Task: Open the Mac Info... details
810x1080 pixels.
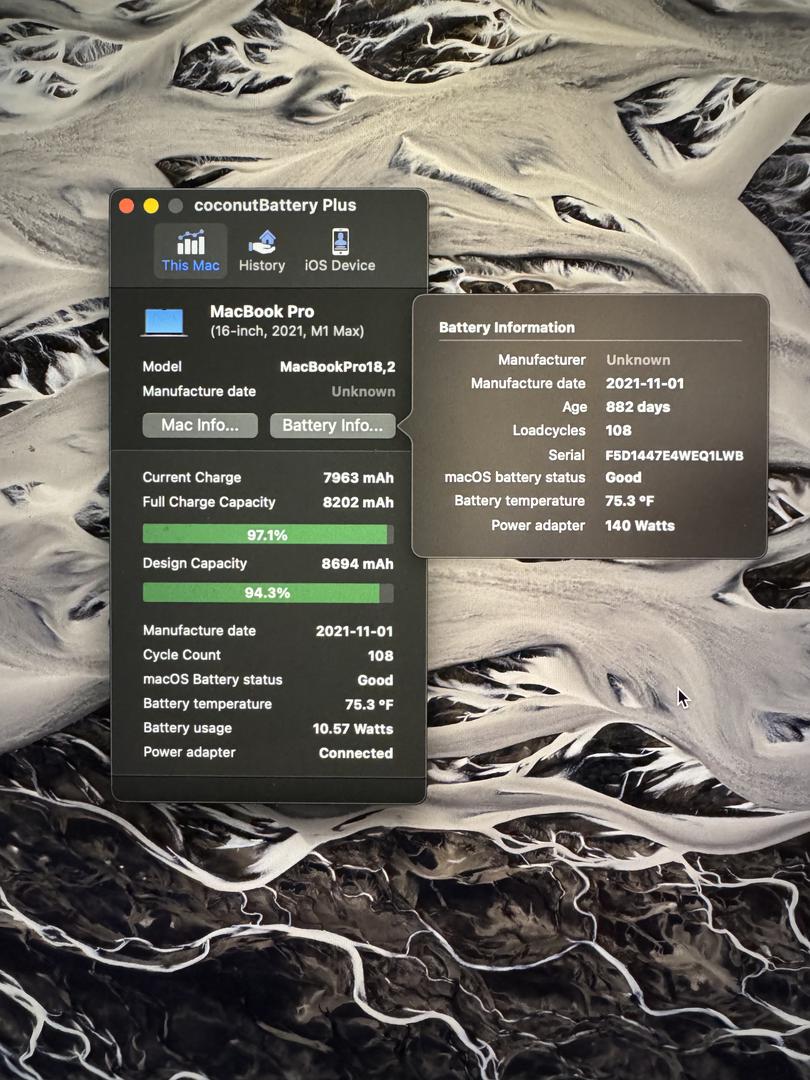Action: [200, 425]
